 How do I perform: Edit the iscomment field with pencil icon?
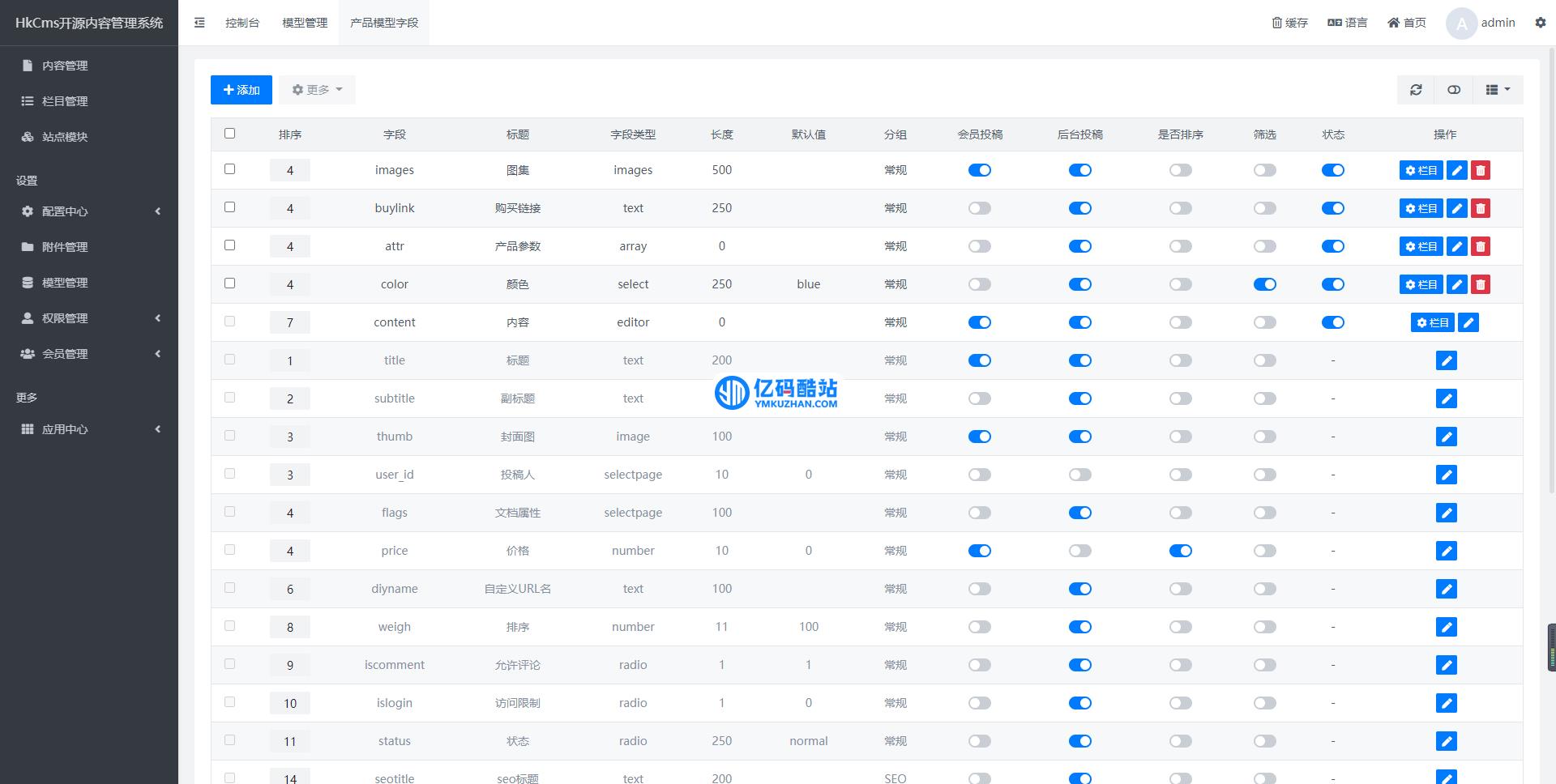coord(1447,665)
